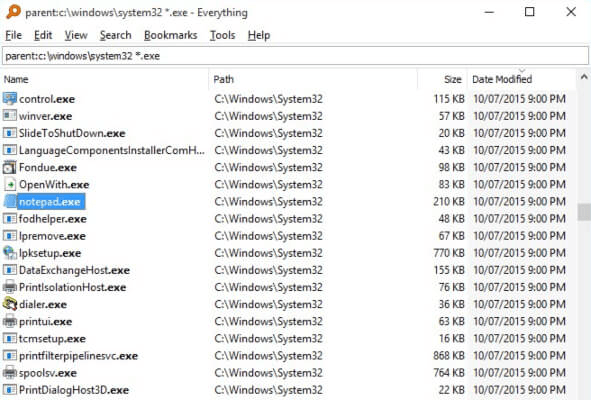Sort results by Path column header

pyautogui.click(x=313, y=79)
